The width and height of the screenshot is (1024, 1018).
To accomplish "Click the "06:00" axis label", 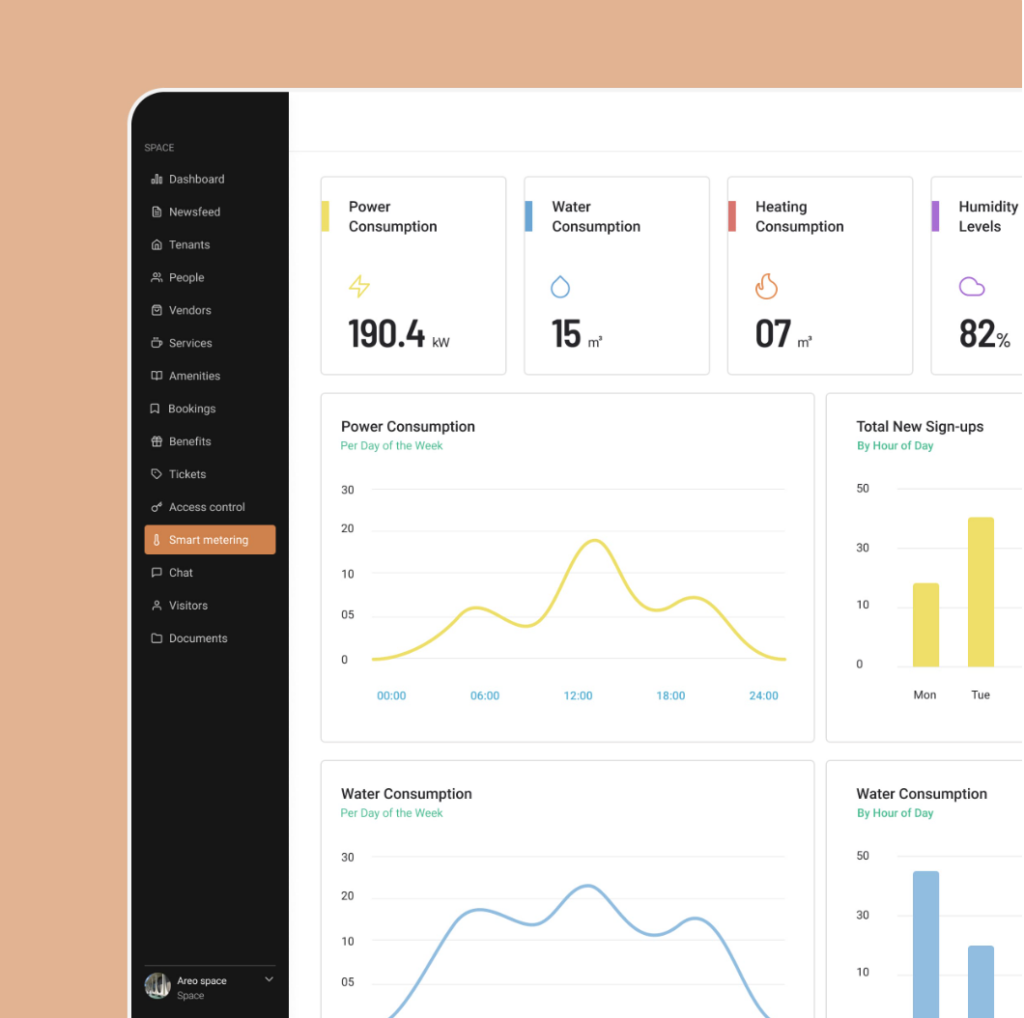I will [x=485, y=695].
